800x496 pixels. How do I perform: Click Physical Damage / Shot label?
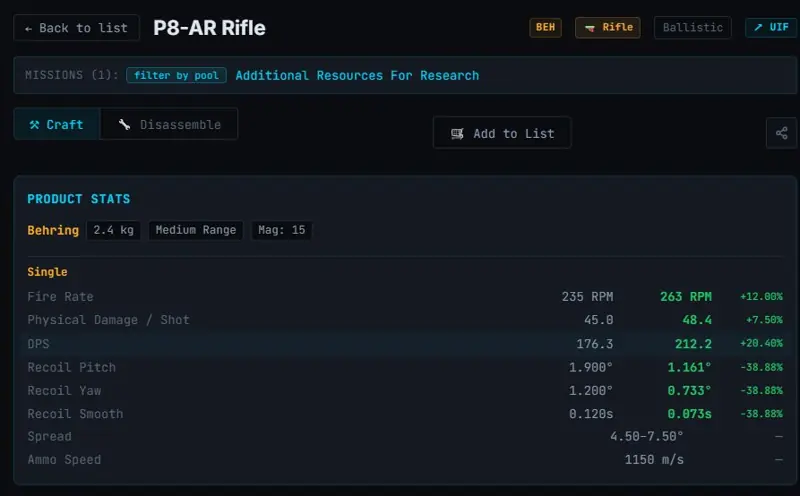[x=108, y=320]
